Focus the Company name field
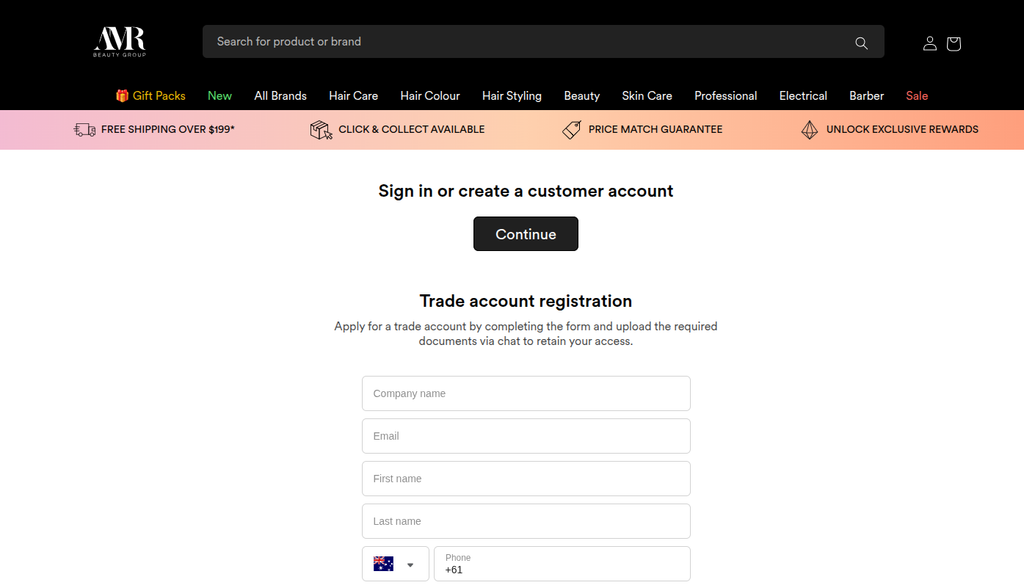1024x585 pixels. pos(526,394)
